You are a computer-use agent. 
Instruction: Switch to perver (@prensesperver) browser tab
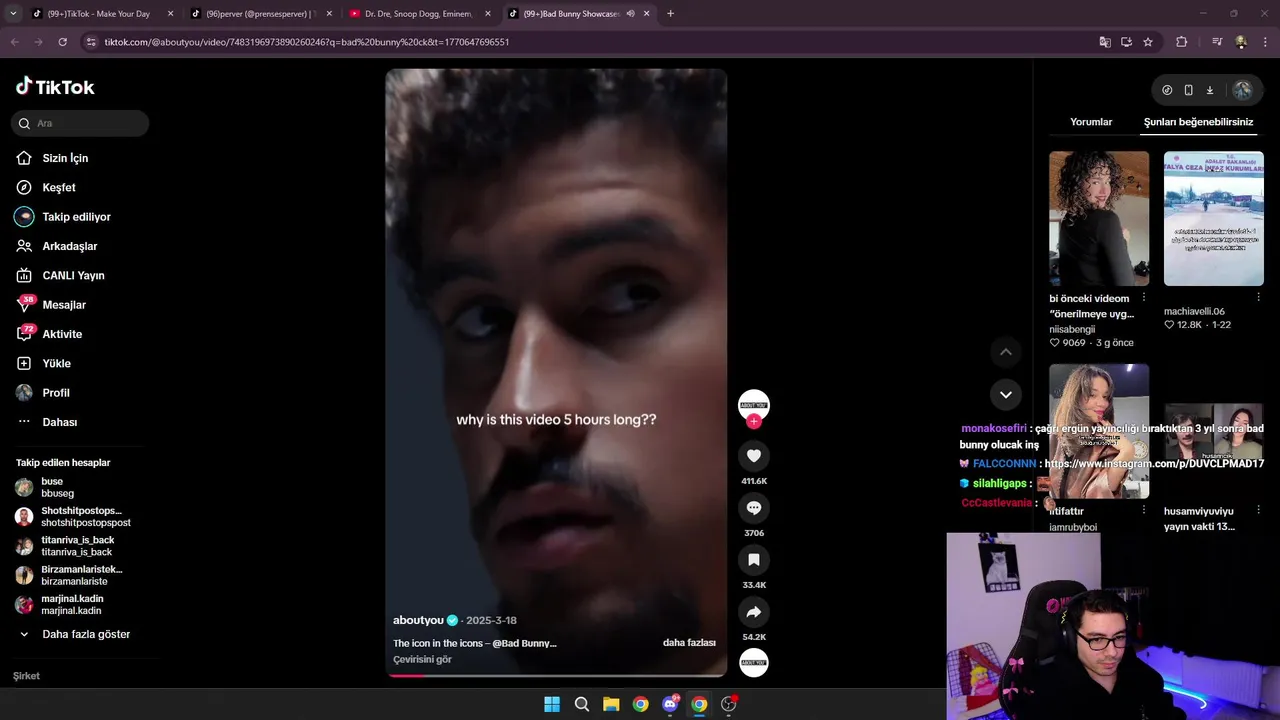pos(260,14)
